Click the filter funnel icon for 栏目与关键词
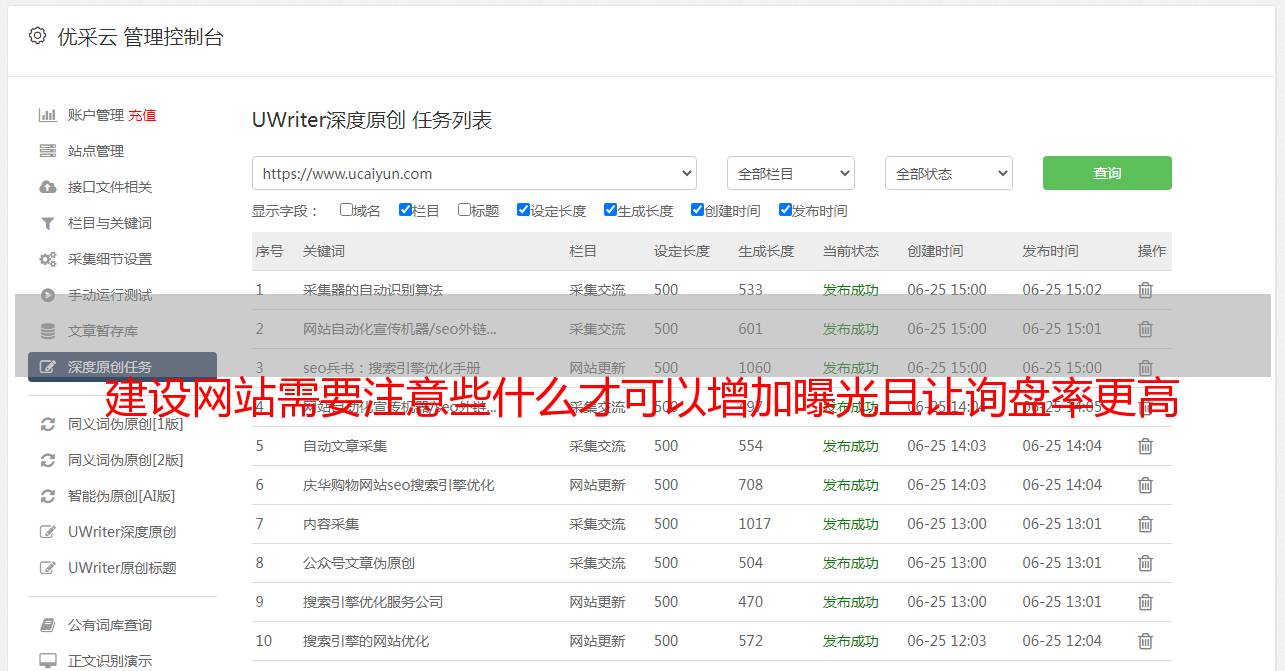Viewport: 1285px width, 671px height. pyautogui.click(x=47, y=223)
